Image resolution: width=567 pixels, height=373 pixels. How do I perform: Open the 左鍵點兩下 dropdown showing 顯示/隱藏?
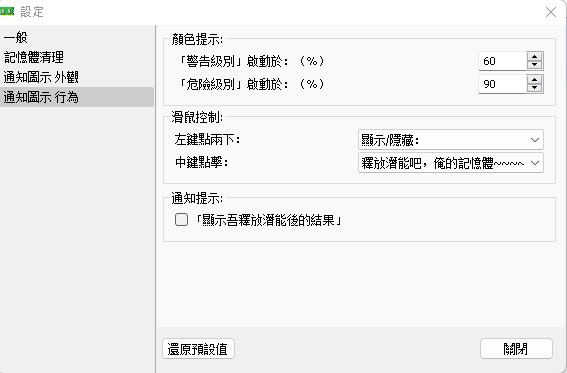tap(451, 140)
